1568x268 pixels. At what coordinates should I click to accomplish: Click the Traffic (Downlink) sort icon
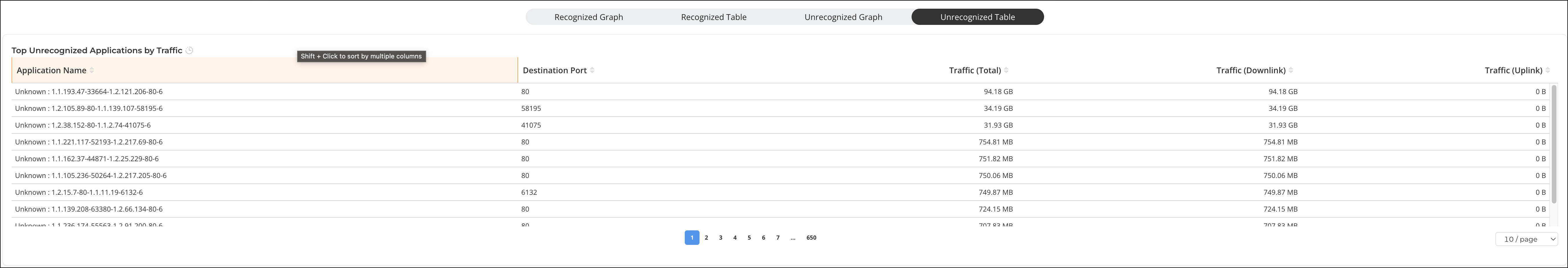[1291, 71]
